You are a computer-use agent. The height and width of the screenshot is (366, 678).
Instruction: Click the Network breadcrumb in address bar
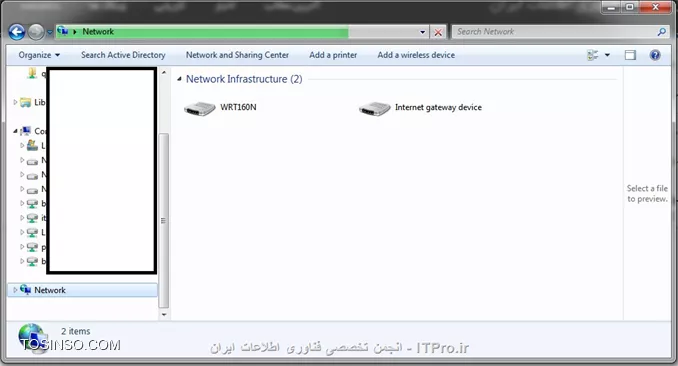pyautogui.click(x=98, y=32)
